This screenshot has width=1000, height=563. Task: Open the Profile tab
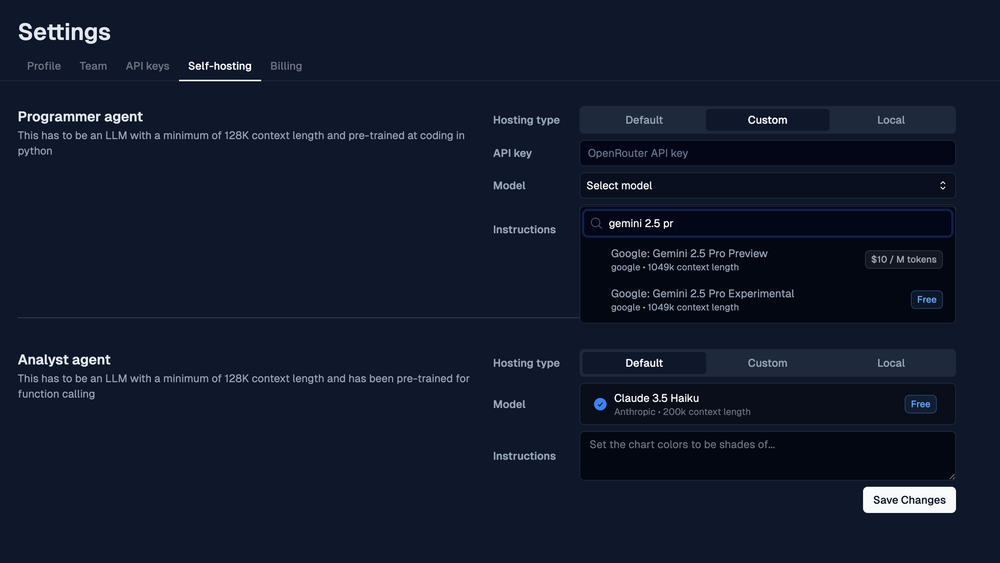click(x=44, y=66)
